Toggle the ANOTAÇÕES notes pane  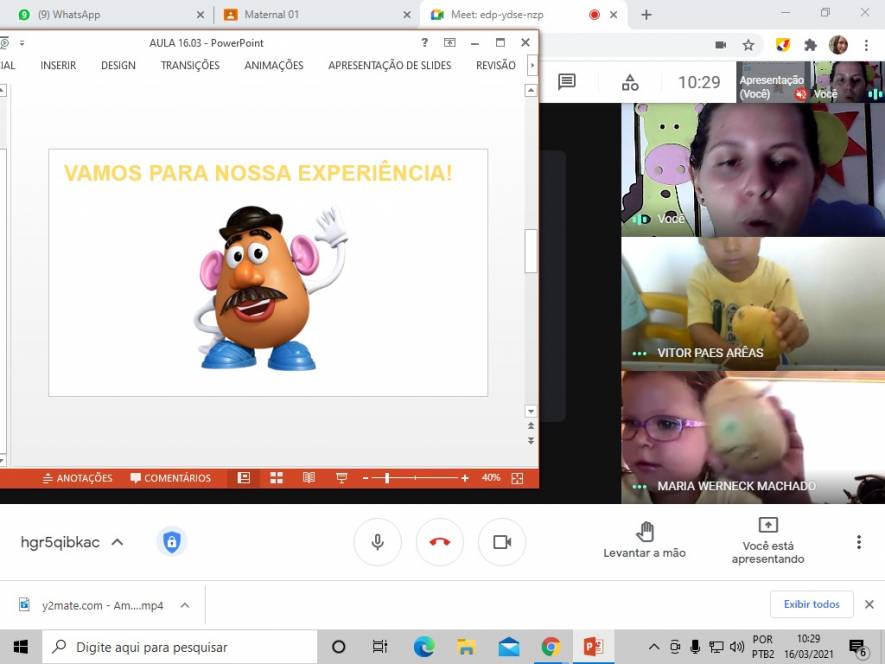click(77, 478)
